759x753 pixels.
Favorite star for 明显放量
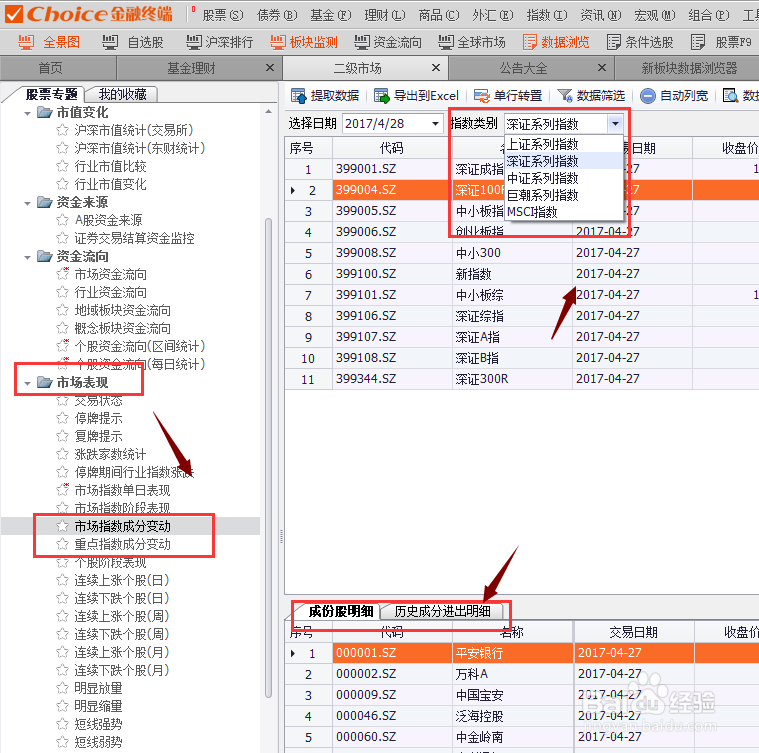click(x=62, y=688)
